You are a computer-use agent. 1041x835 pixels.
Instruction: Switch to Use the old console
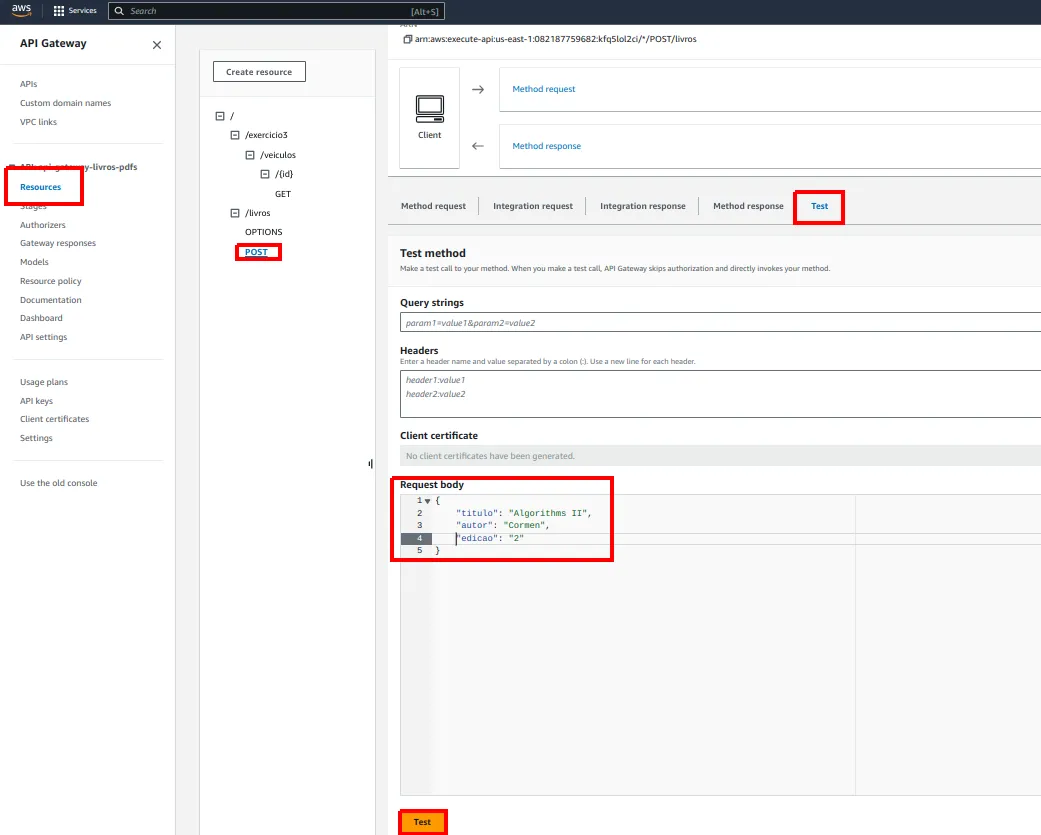[58, 483]
